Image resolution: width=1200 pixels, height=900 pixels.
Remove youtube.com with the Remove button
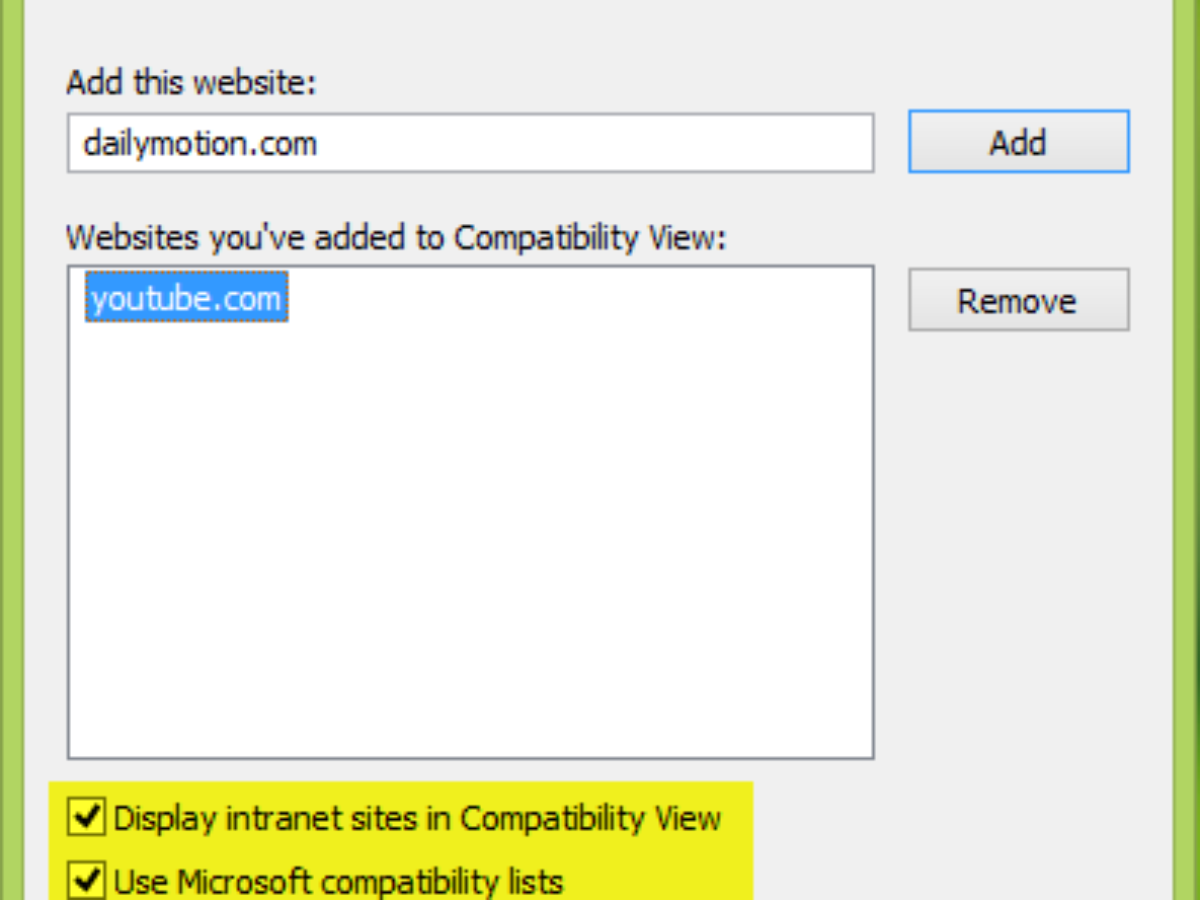click(x=1018, y=300)
